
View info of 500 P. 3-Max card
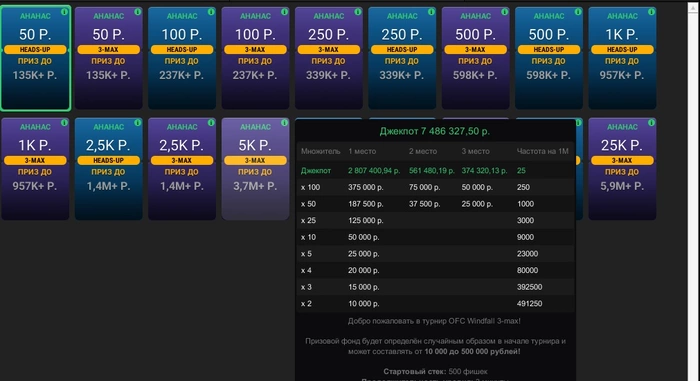pos(504,12)
